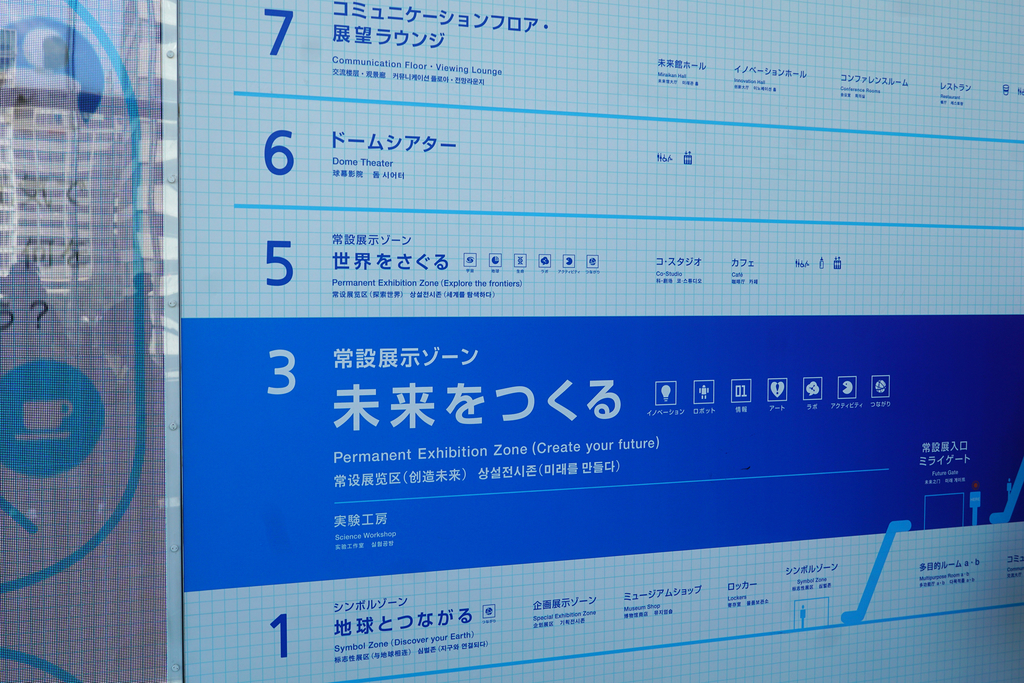
Task: Tap the 展望ラウンジ heading
Action: (389, 36)
